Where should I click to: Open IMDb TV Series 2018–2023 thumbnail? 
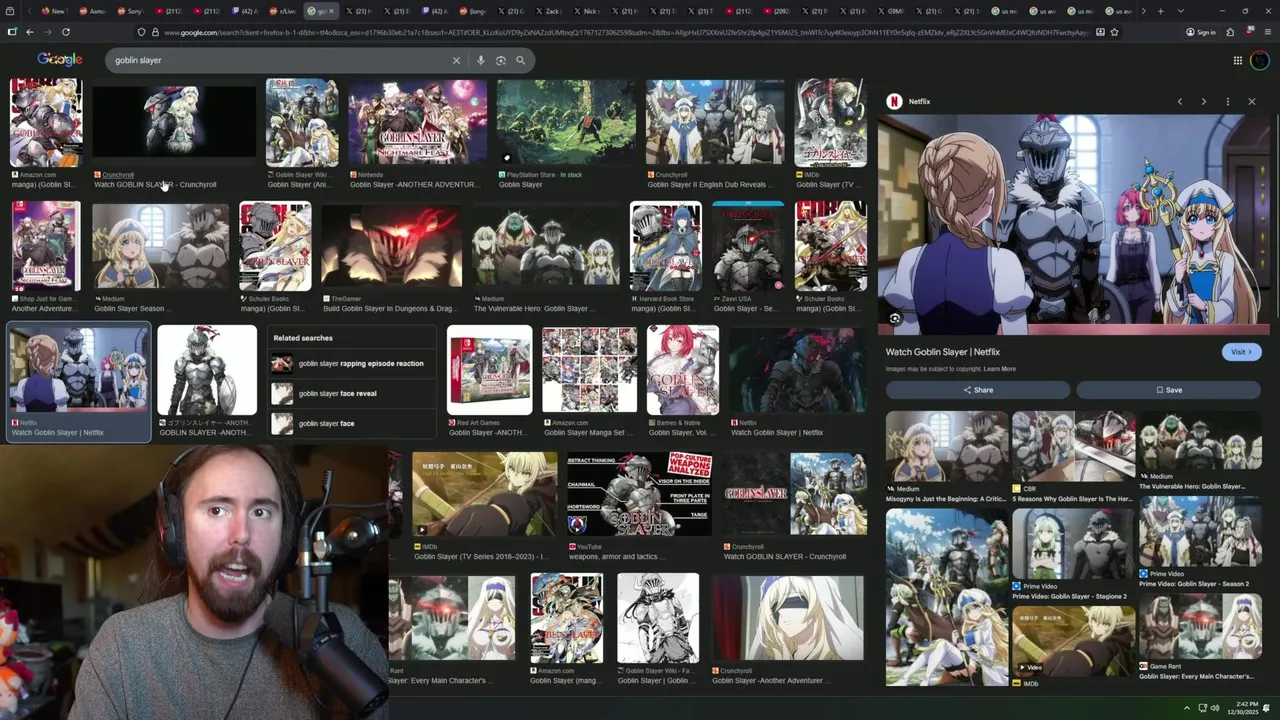point(485,494)
